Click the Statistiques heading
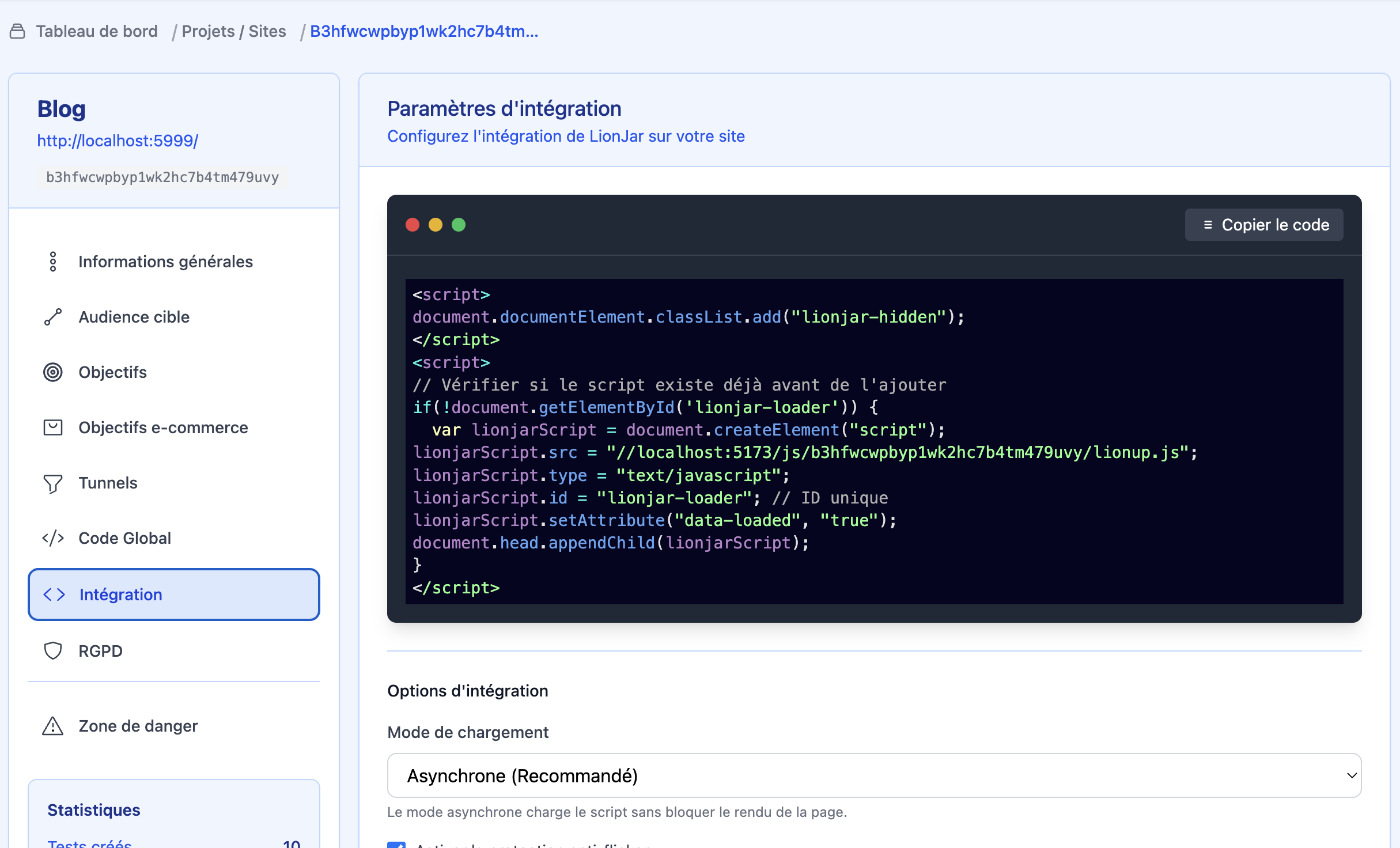The image size is (1400, 848). pos(94,810)
